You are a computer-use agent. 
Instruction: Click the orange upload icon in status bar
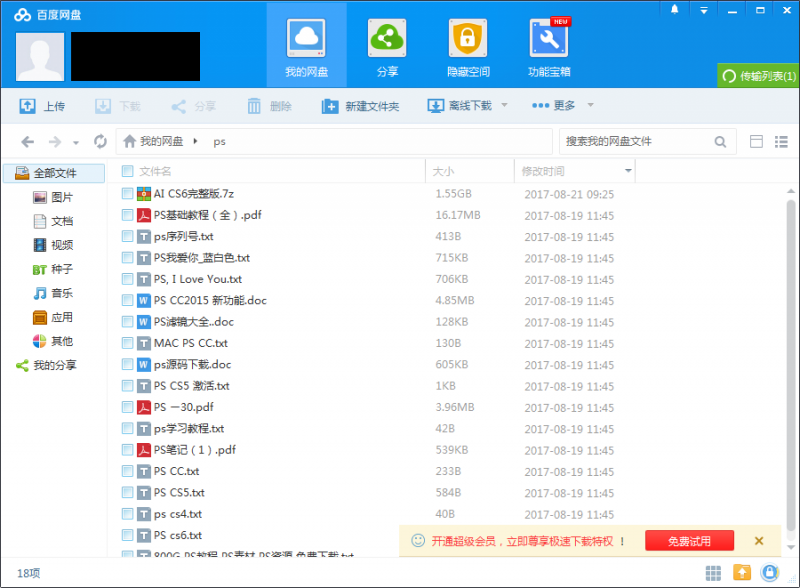(742, 573)
